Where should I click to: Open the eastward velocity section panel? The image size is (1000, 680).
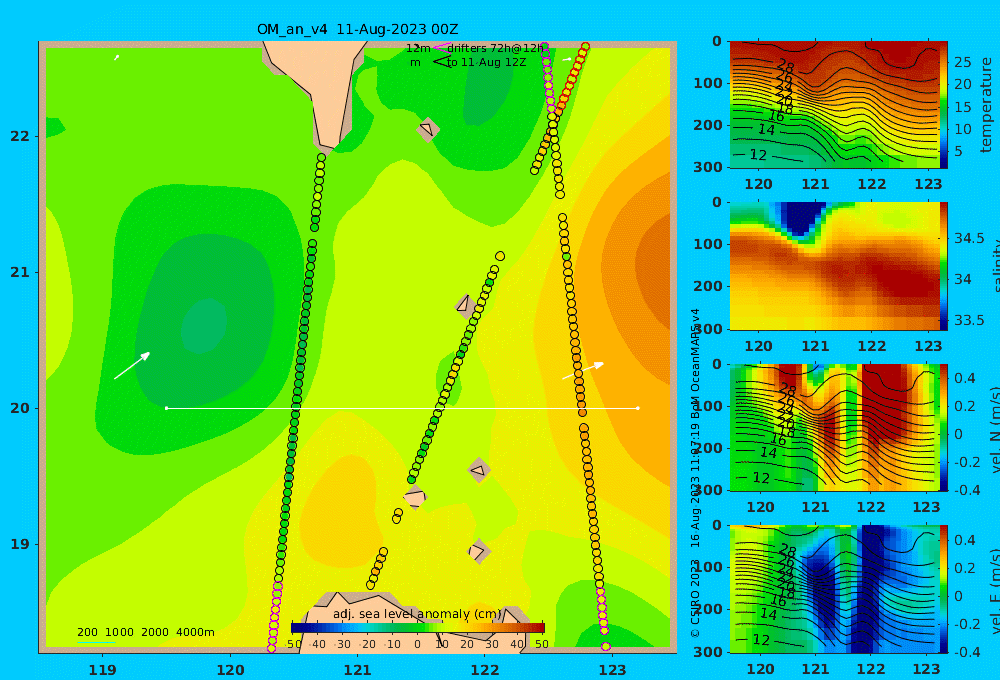tap(834, 589)
